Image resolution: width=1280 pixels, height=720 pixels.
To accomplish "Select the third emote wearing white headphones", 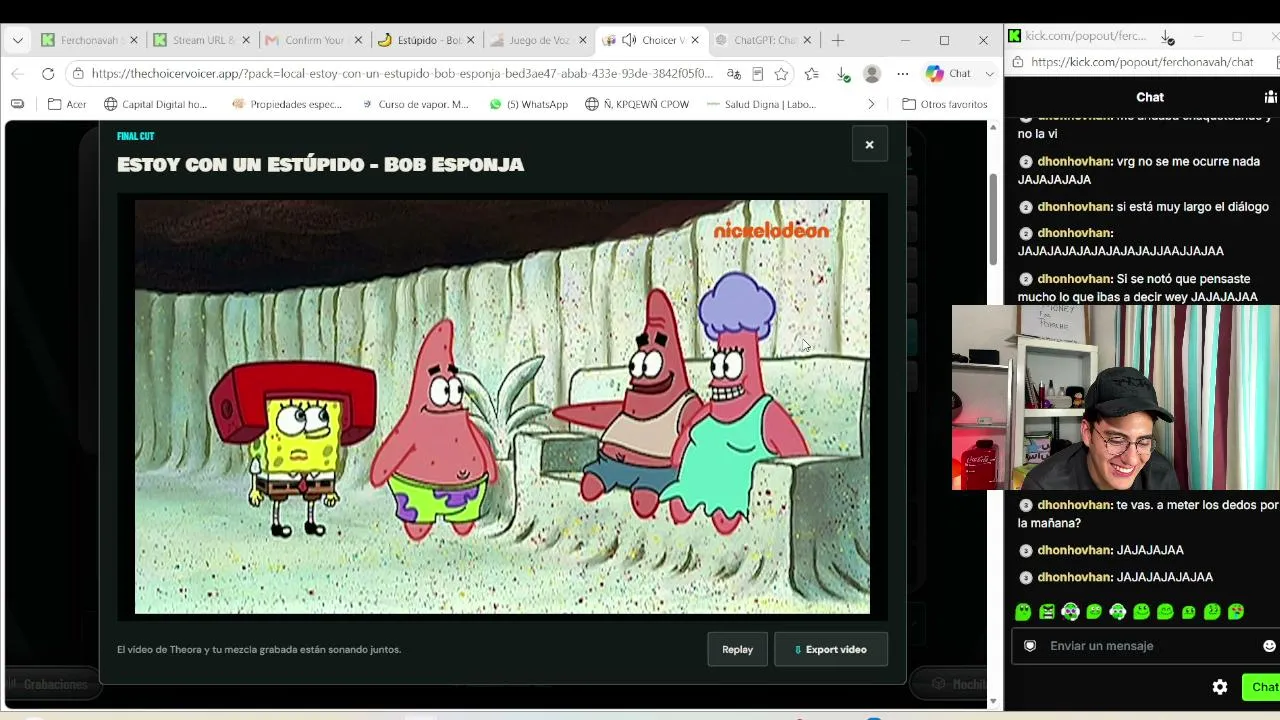I will pyautogui.click(x=1070, y=612).
